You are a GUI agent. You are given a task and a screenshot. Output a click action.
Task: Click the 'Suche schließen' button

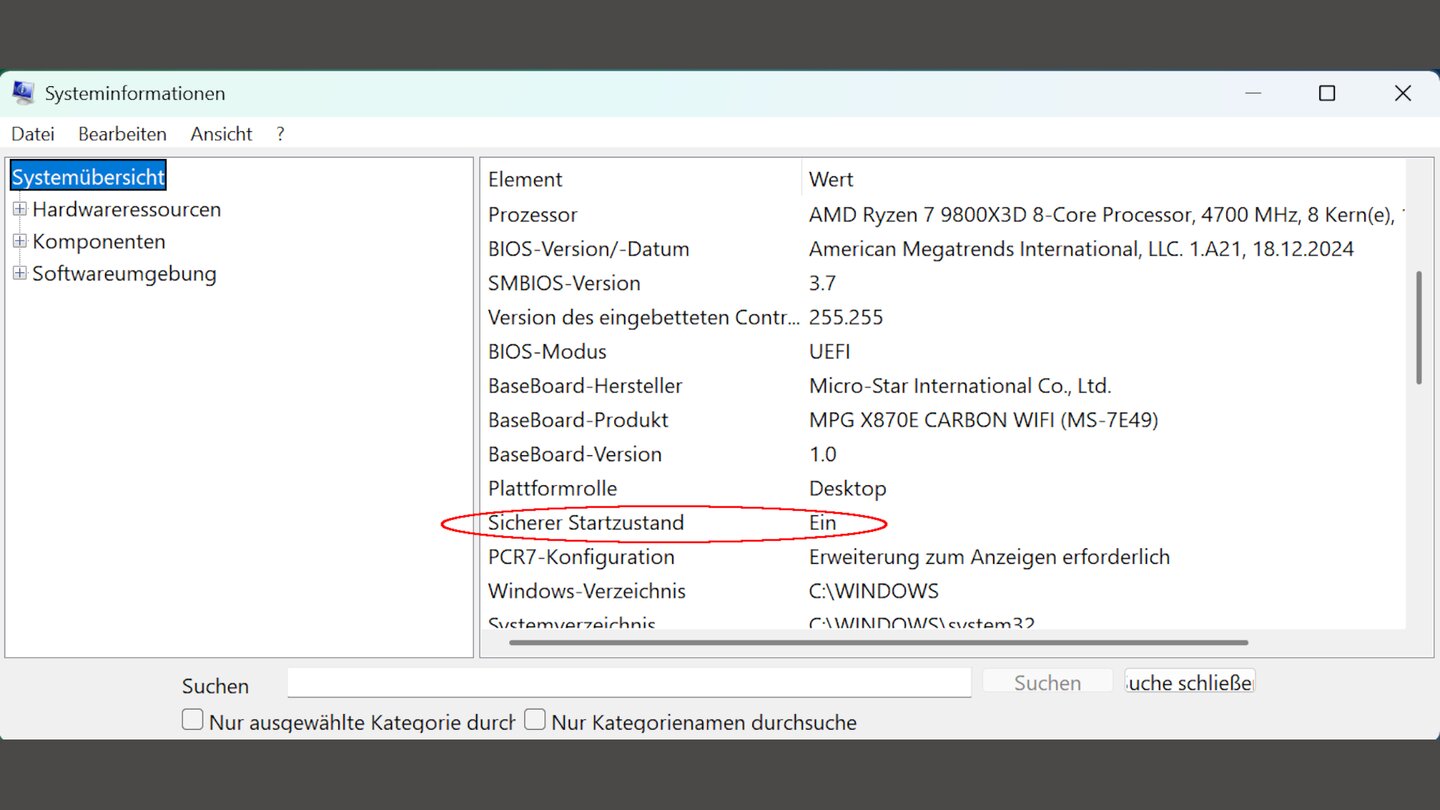pyautogui.click(x=1189, y=682)
